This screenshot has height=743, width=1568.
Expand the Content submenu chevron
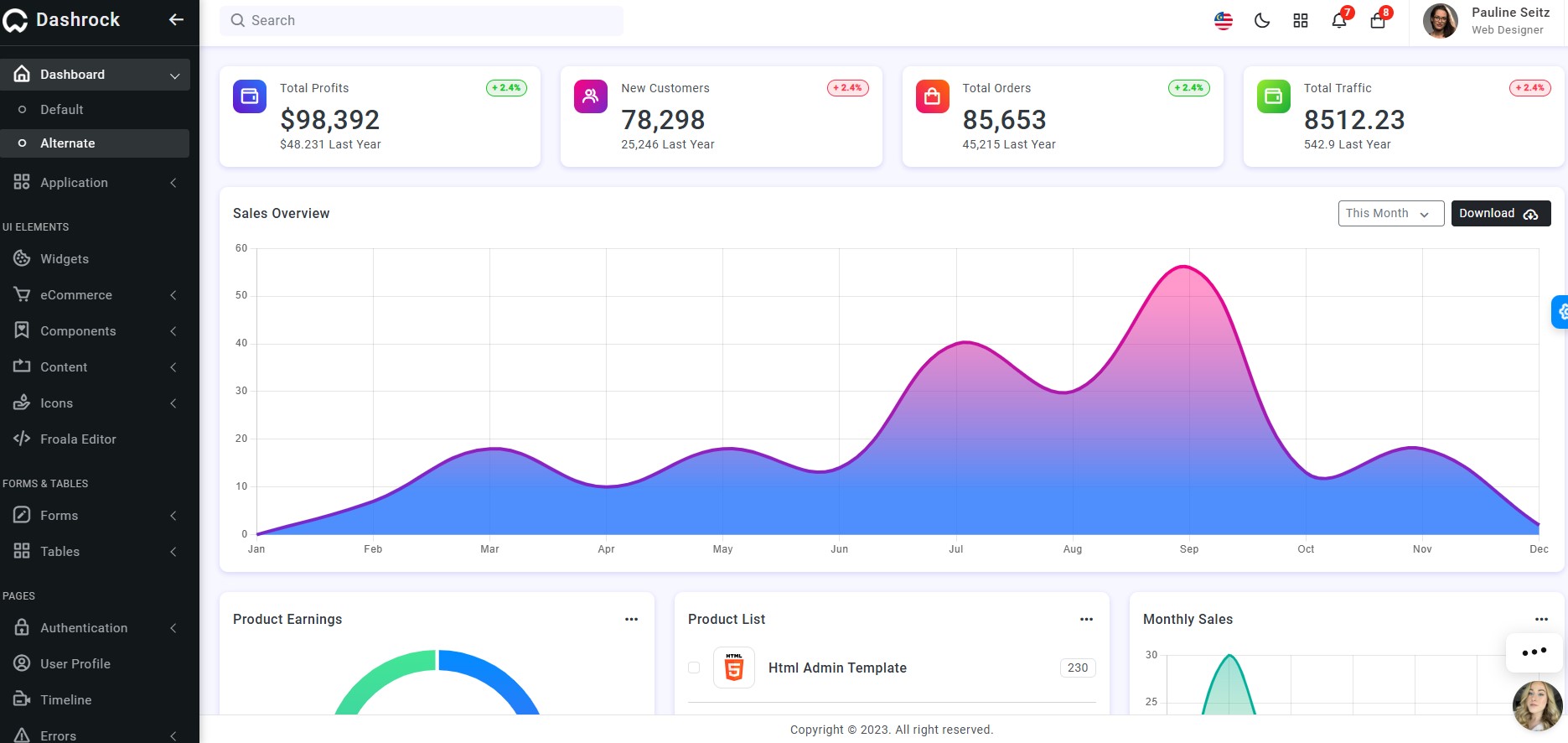[x=173, y=367]
